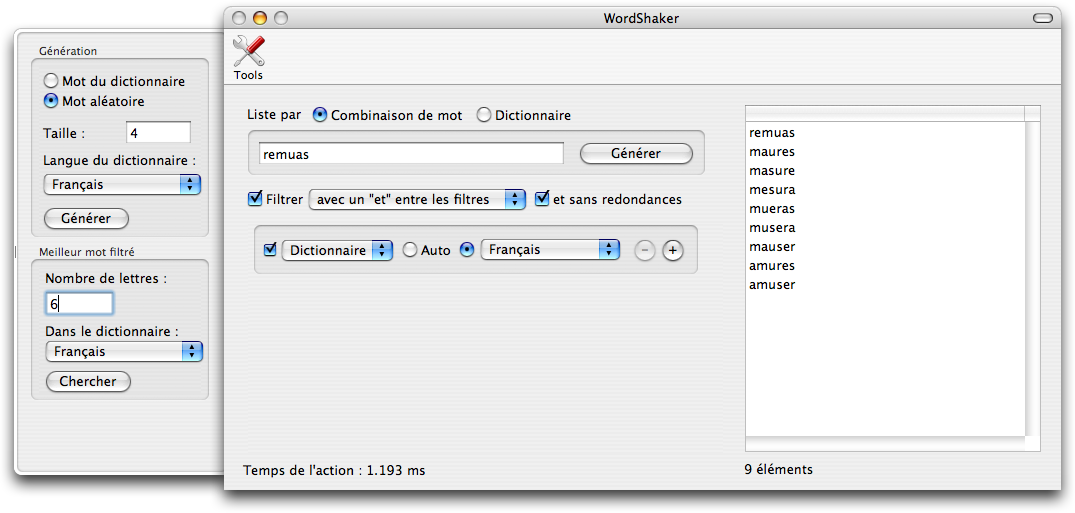Toggle et sans redondances checkbox

click(x=542, y=200)
